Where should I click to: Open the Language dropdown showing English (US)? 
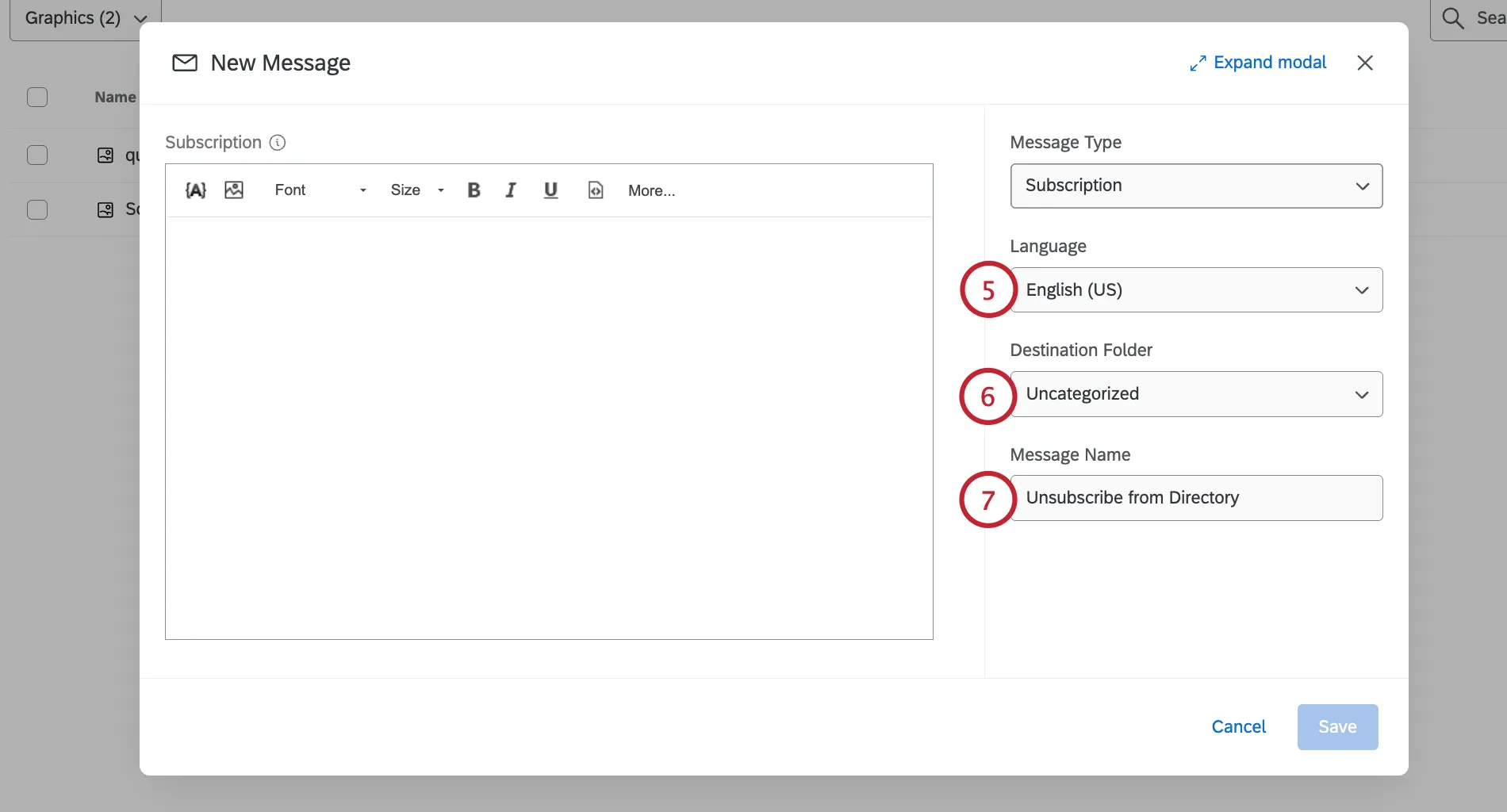click(x=1196, y=289)
